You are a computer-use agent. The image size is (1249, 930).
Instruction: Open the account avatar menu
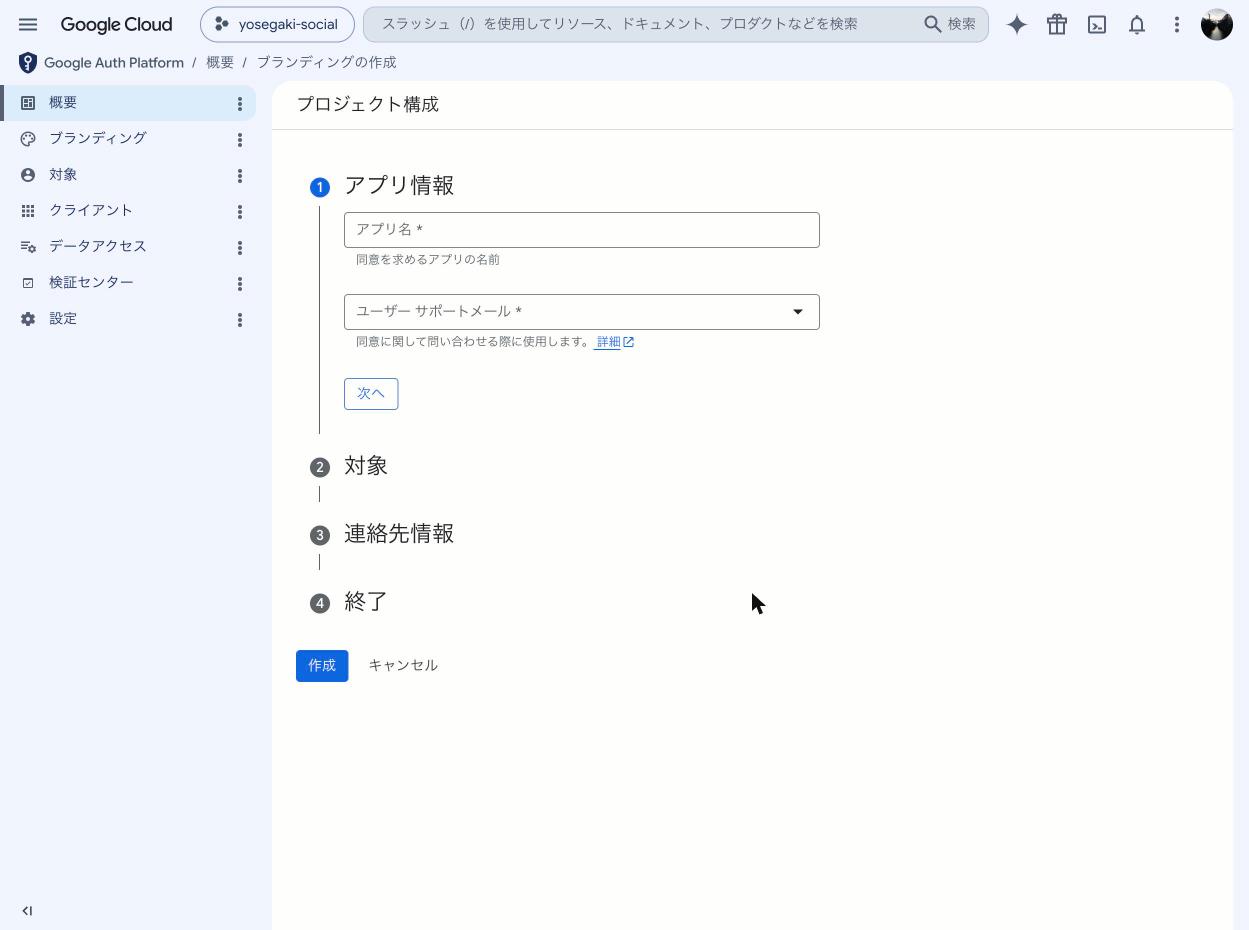pos(1217,25)
